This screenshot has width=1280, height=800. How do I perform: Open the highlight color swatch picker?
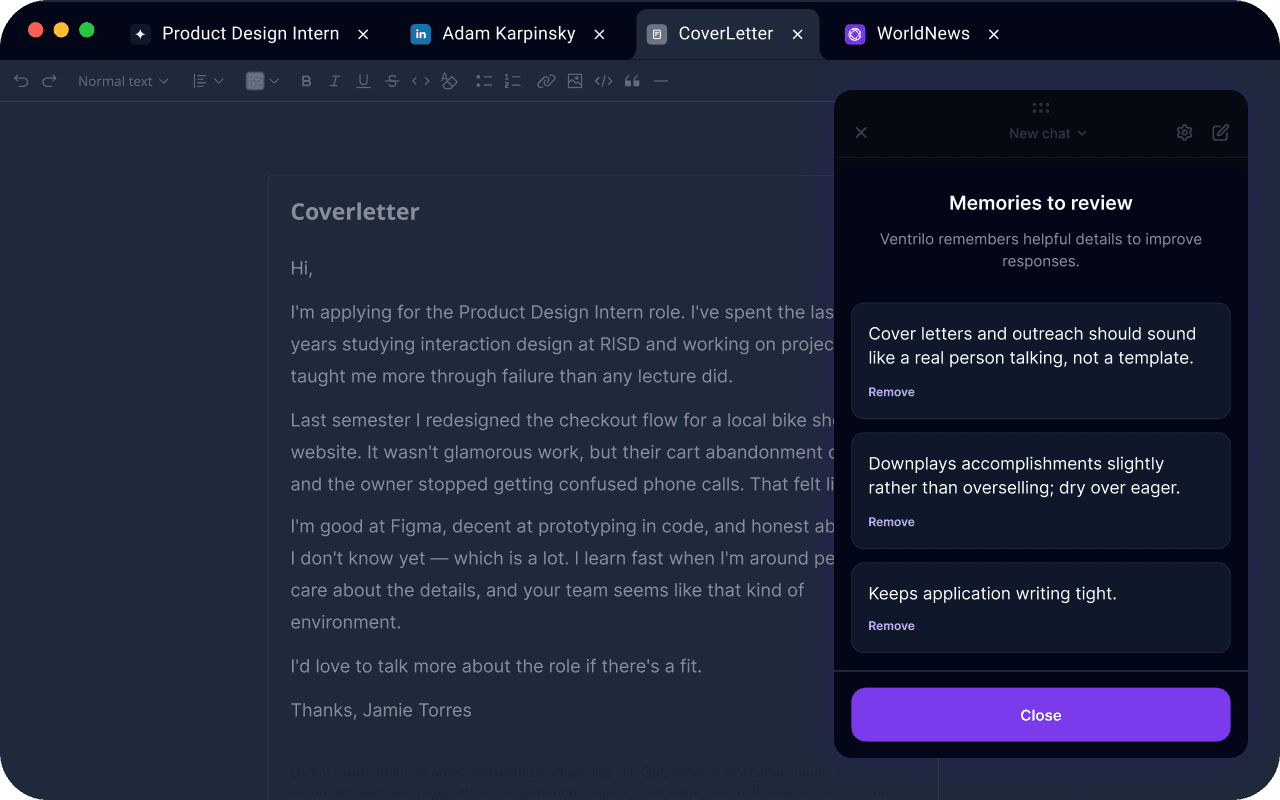pyautogui.click(x=261, y=81)
